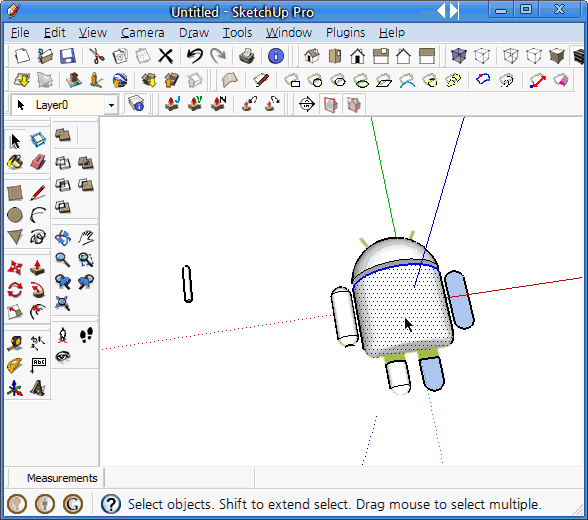Select the 3D Text tool
The width and height of the screenshot is (588, 520).
(x=38, y=388)
